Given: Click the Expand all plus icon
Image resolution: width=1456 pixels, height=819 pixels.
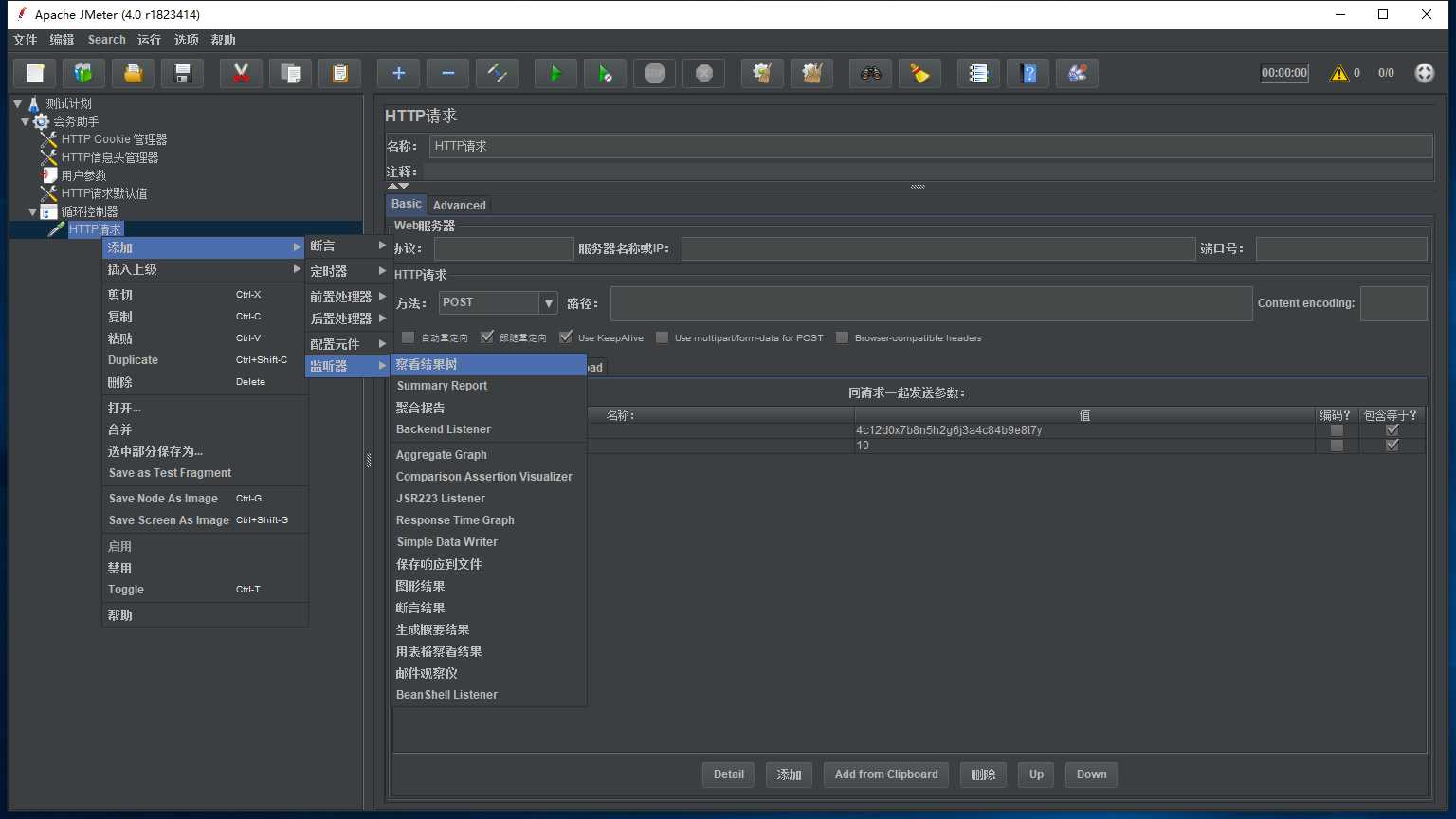Looking at the screenshot, I should [x=398, y=73].
